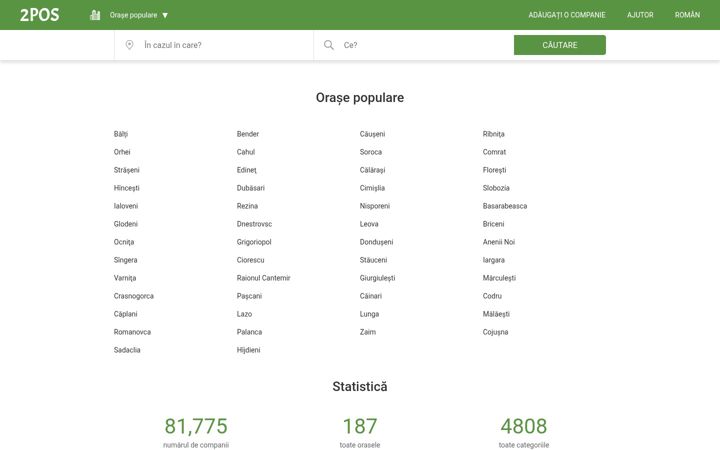The height and width of the screenshot is (450, 720).
Task: Click the location pin icon
Action: coord(129,45)
